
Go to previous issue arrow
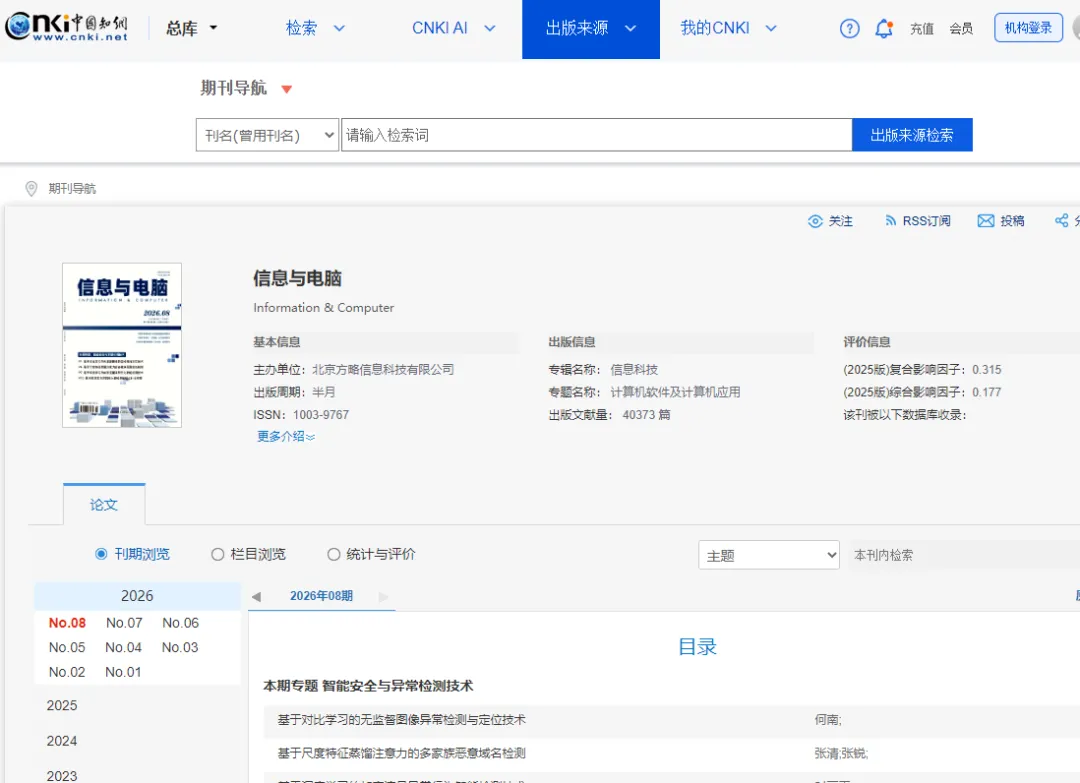click(256, 597)
